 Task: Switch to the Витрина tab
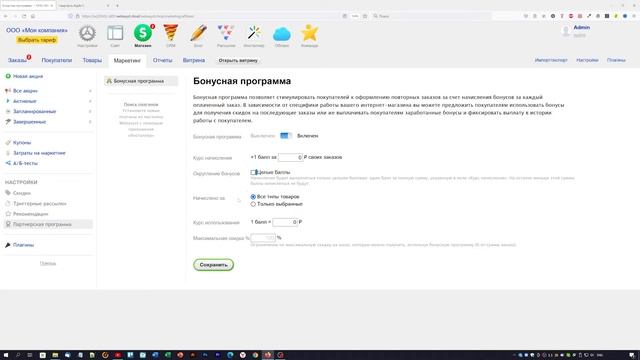(x=194, y=60)
